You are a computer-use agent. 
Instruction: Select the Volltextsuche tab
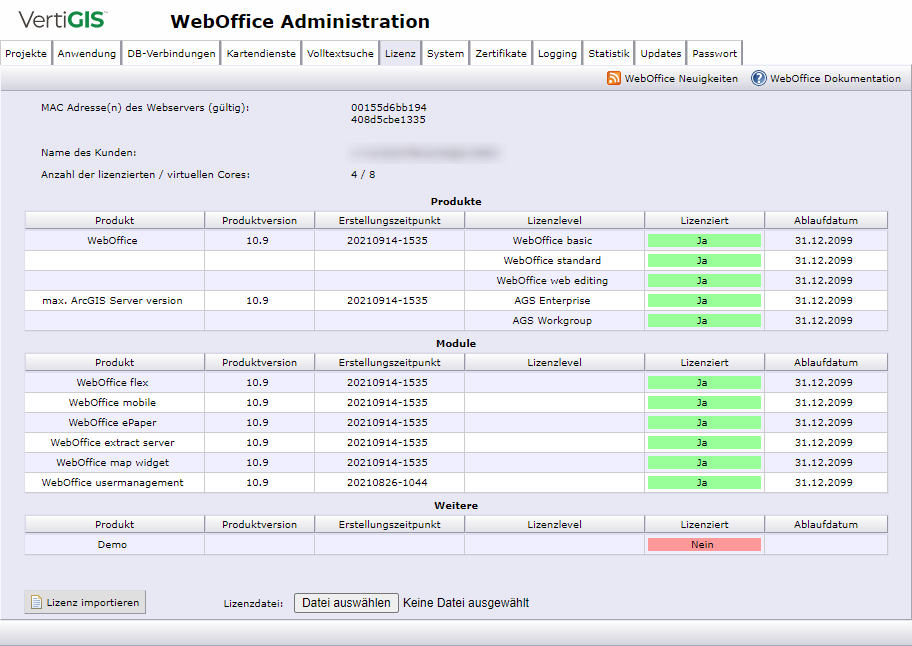click(x=340, y=53)
